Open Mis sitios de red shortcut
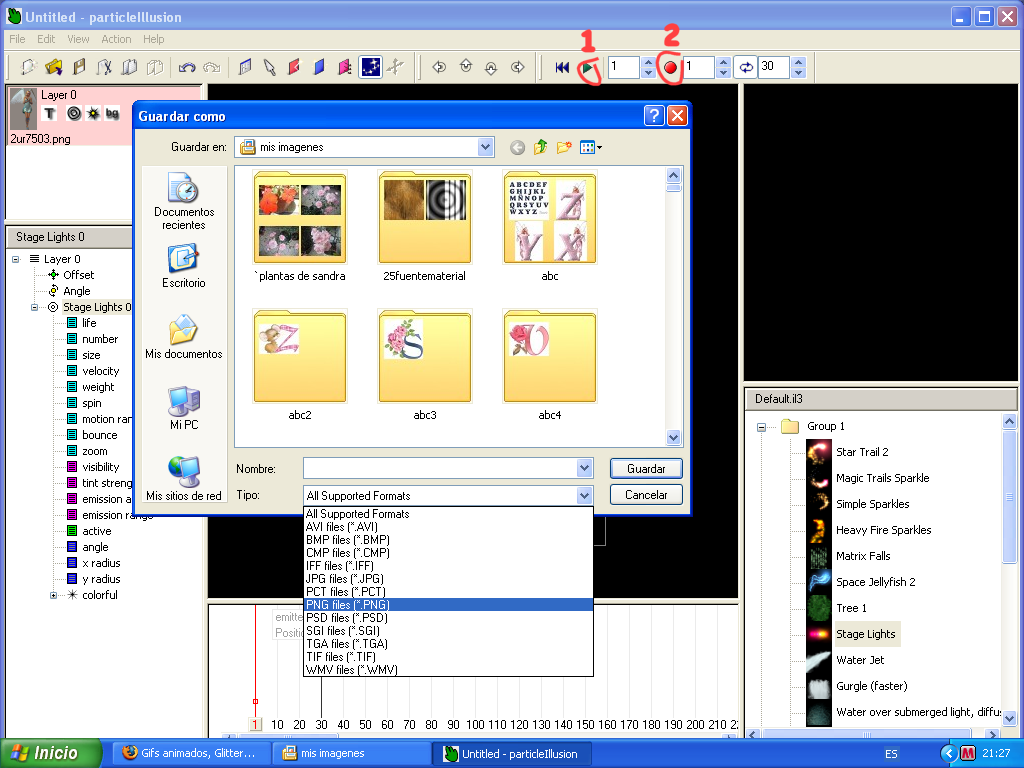1024x768 pixels. (x=184, y=479)
